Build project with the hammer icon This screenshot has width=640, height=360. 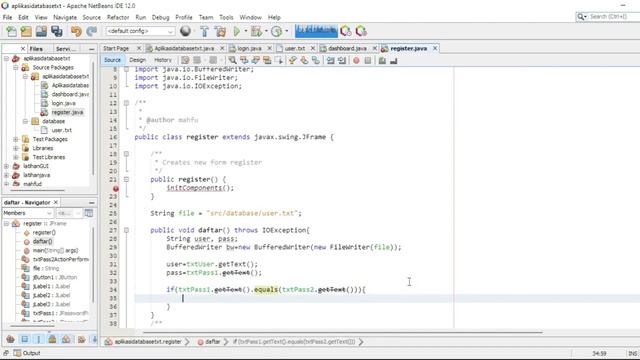[x=204, y=31]
